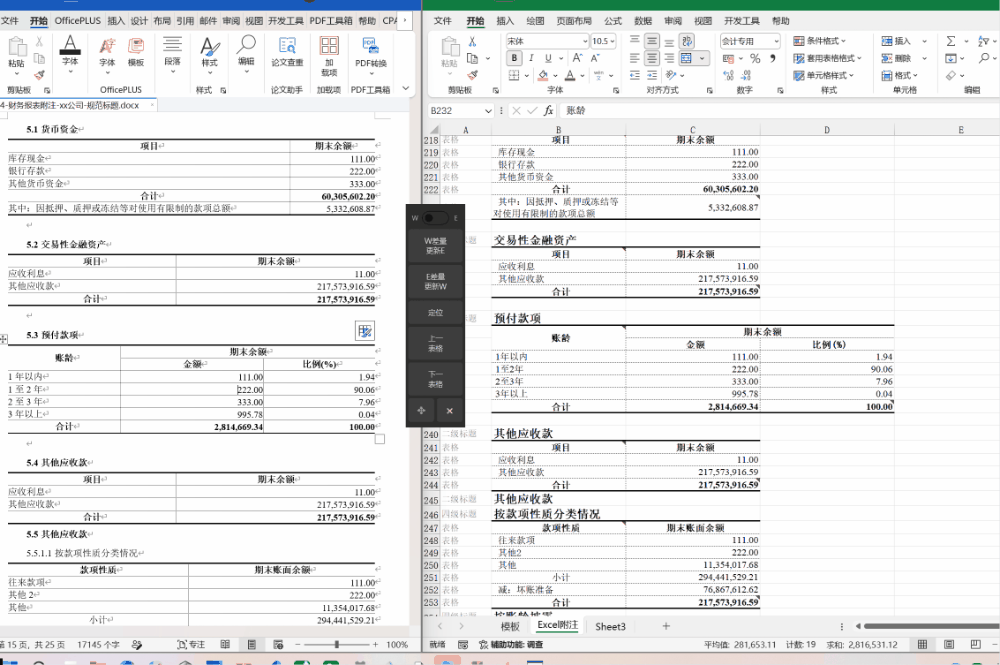Decrease font size in Excel
This screenshot has height=665, width=1000.
[x=595, y=58]
